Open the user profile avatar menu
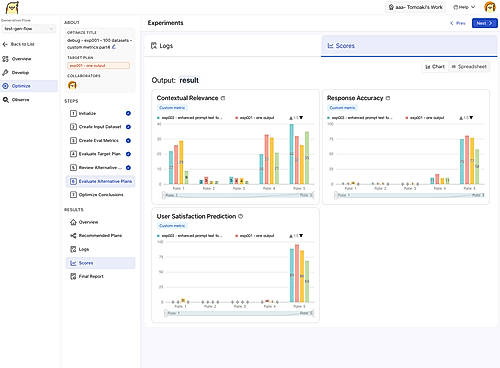This screenshot has width=500, height=368. (x=490, y=7)
